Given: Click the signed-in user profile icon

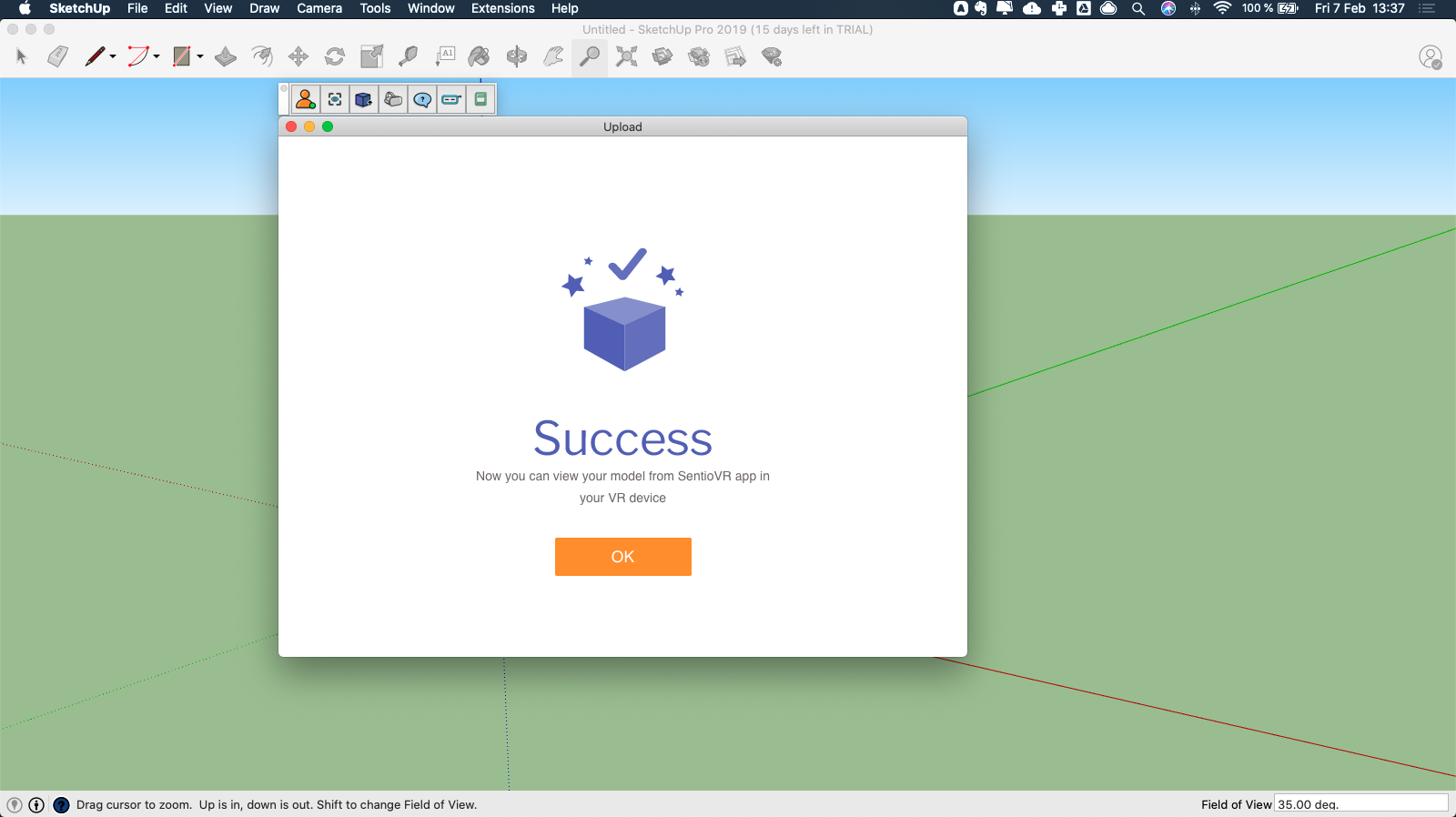Looking at the screenshot, I should tap(1431, 56).
